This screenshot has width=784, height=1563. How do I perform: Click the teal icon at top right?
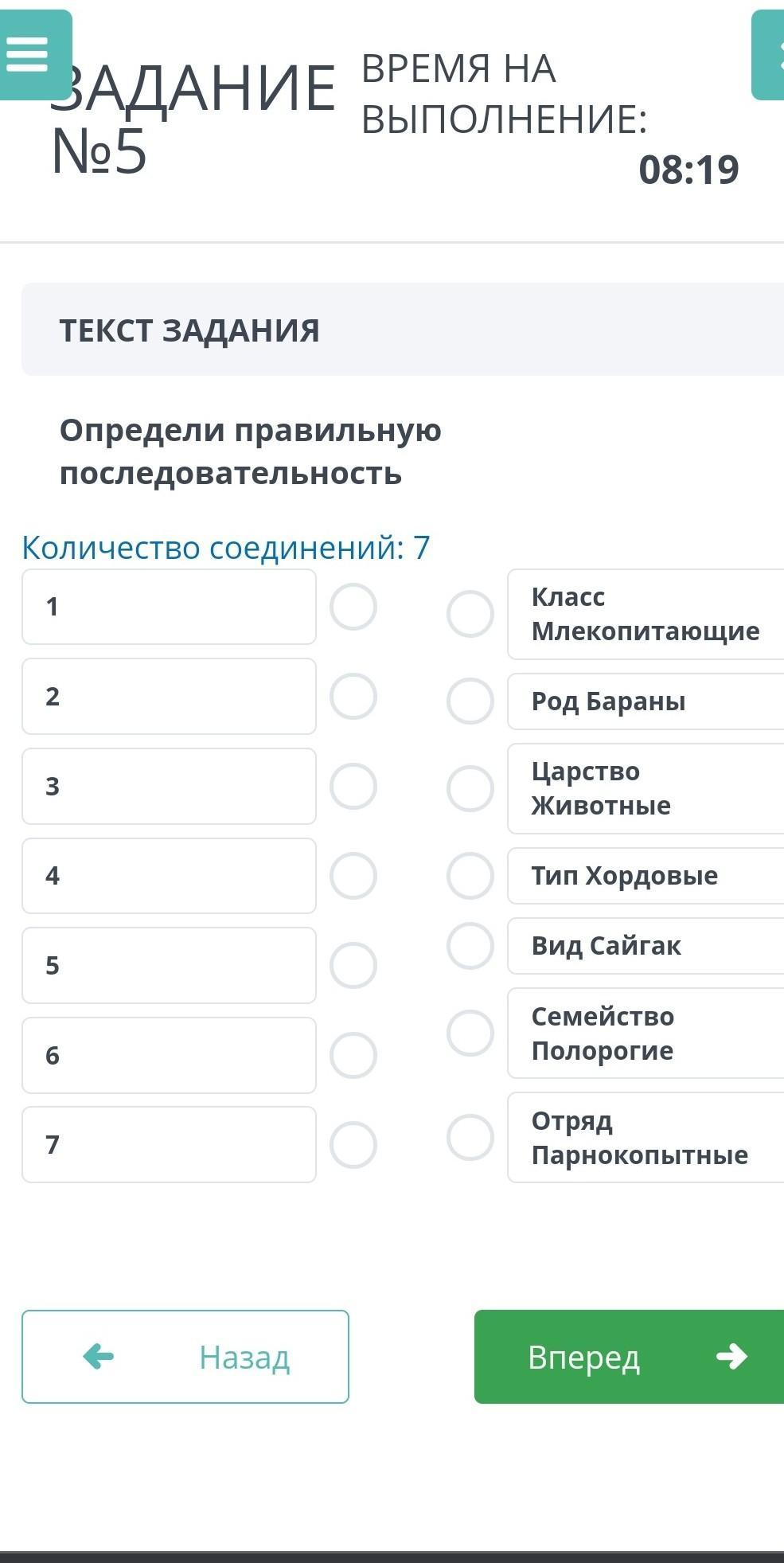(769, 55)
